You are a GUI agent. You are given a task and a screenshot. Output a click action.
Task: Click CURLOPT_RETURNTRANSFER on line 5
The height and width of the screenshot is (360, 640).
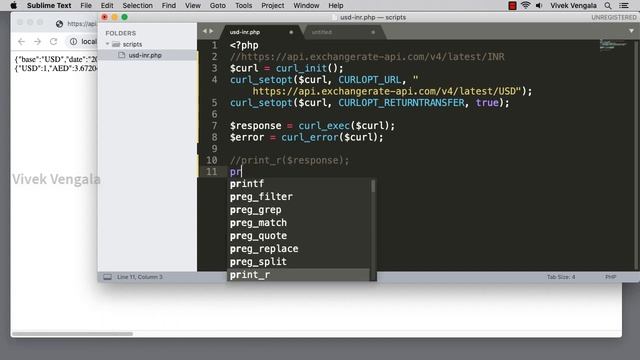coord(401,102)
